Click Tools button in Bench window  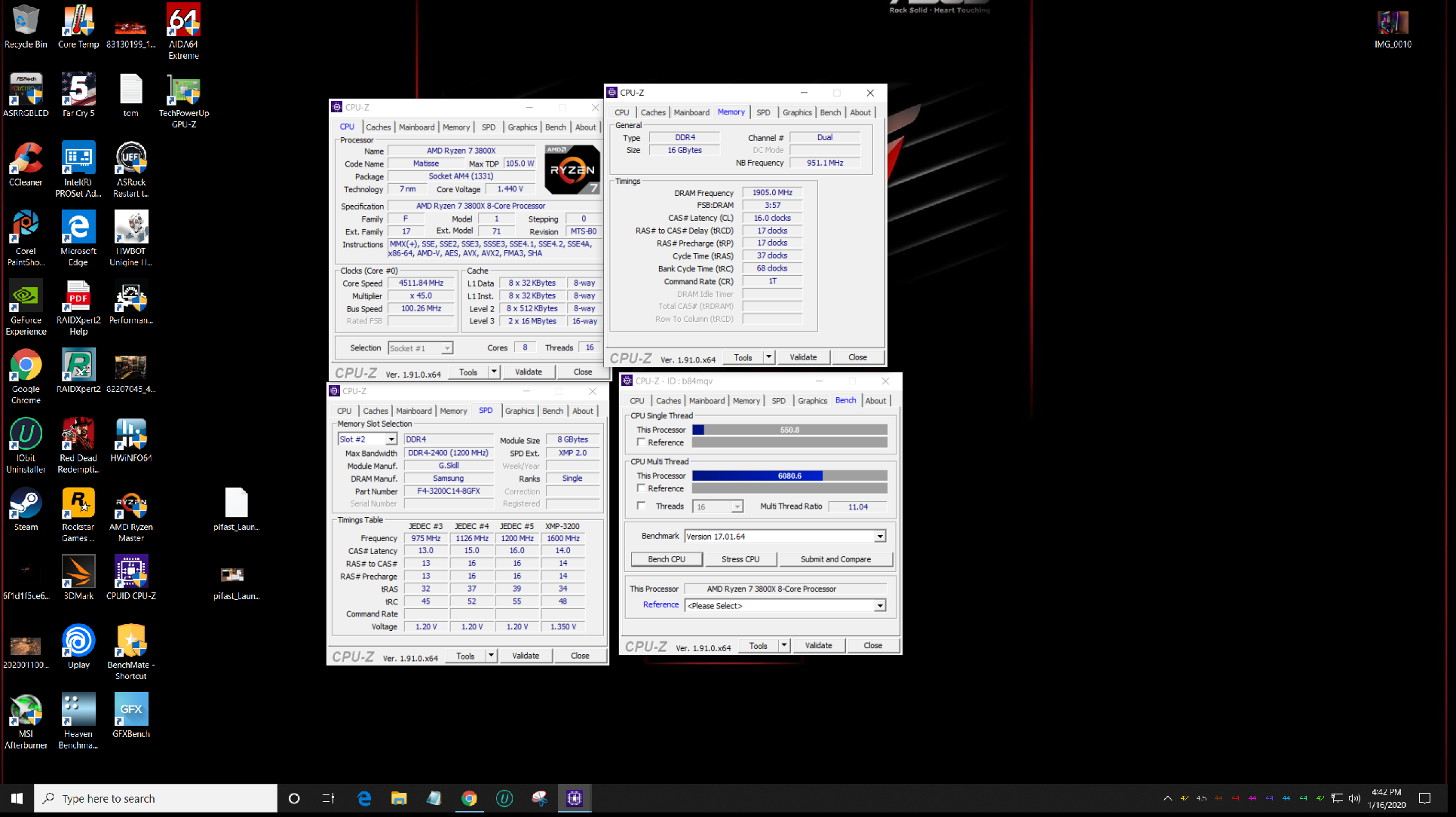click(759, 645)
